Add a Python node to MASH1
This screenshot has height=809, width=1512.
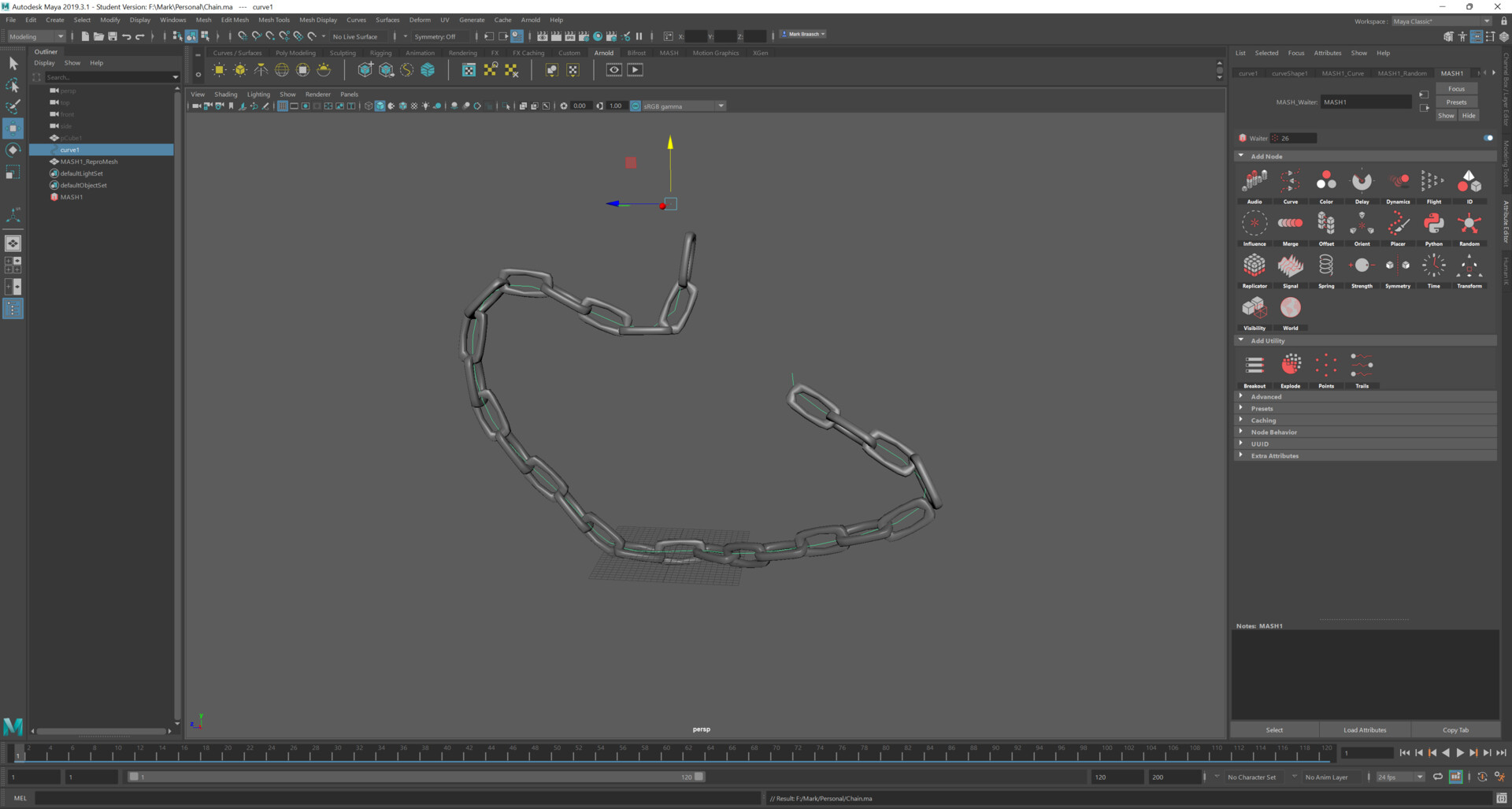[1433, 224]
